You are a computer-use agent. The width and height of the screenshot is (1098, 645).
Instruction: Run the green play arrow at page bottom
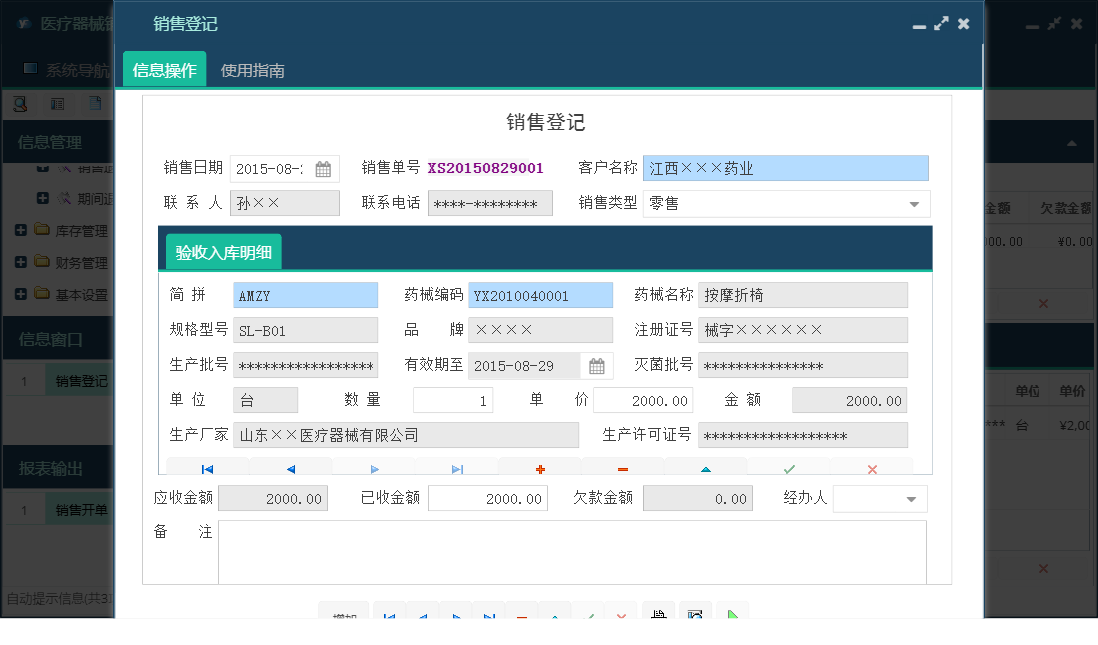[733, 613]
